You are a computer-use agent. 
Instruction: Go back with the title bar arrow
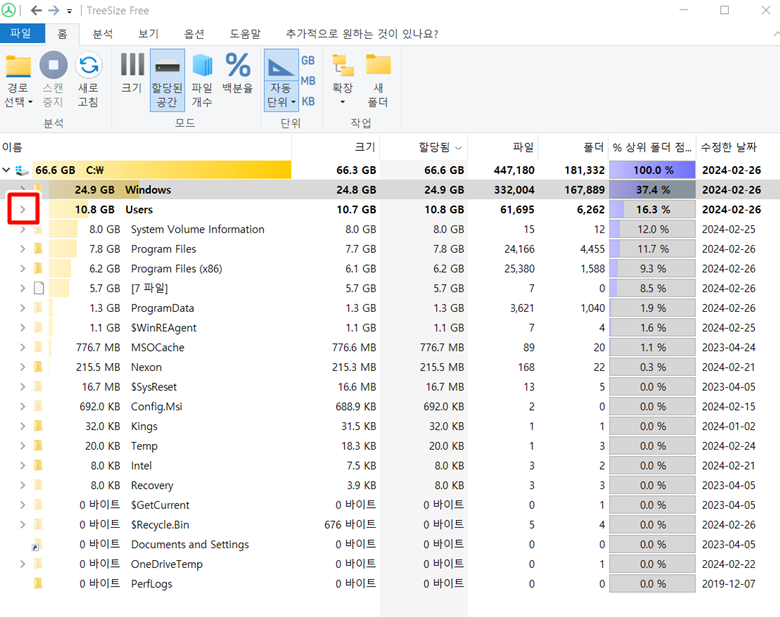(x=36, y=10)
